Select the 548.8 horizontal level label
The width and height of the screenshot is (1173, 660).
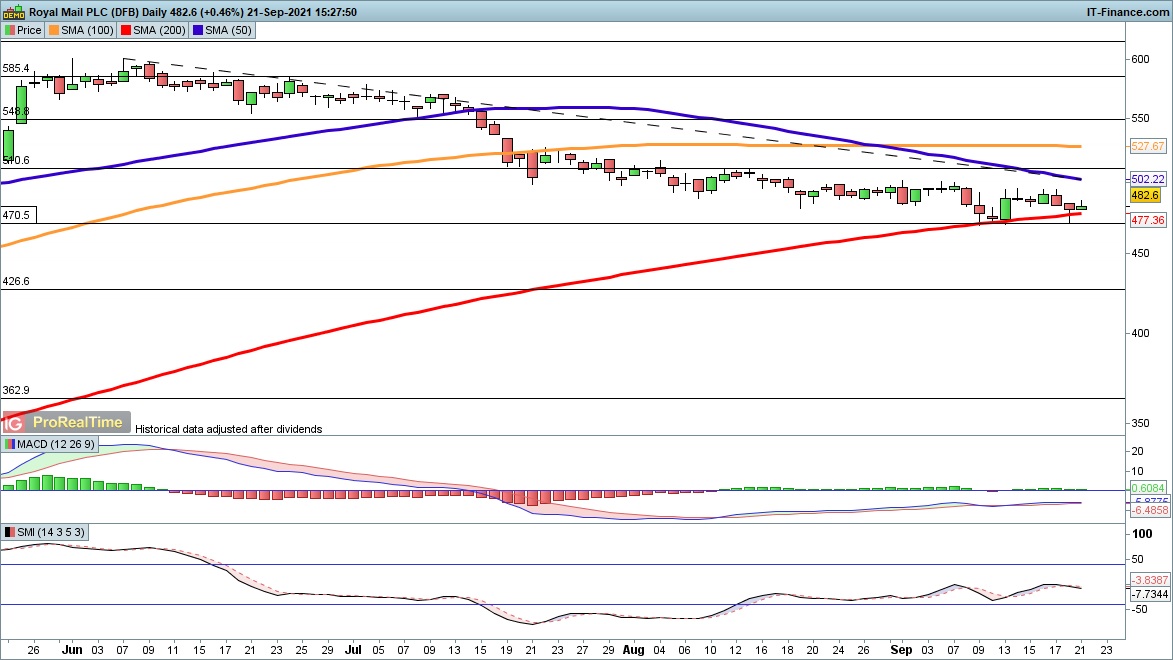[x=16, y=111]
